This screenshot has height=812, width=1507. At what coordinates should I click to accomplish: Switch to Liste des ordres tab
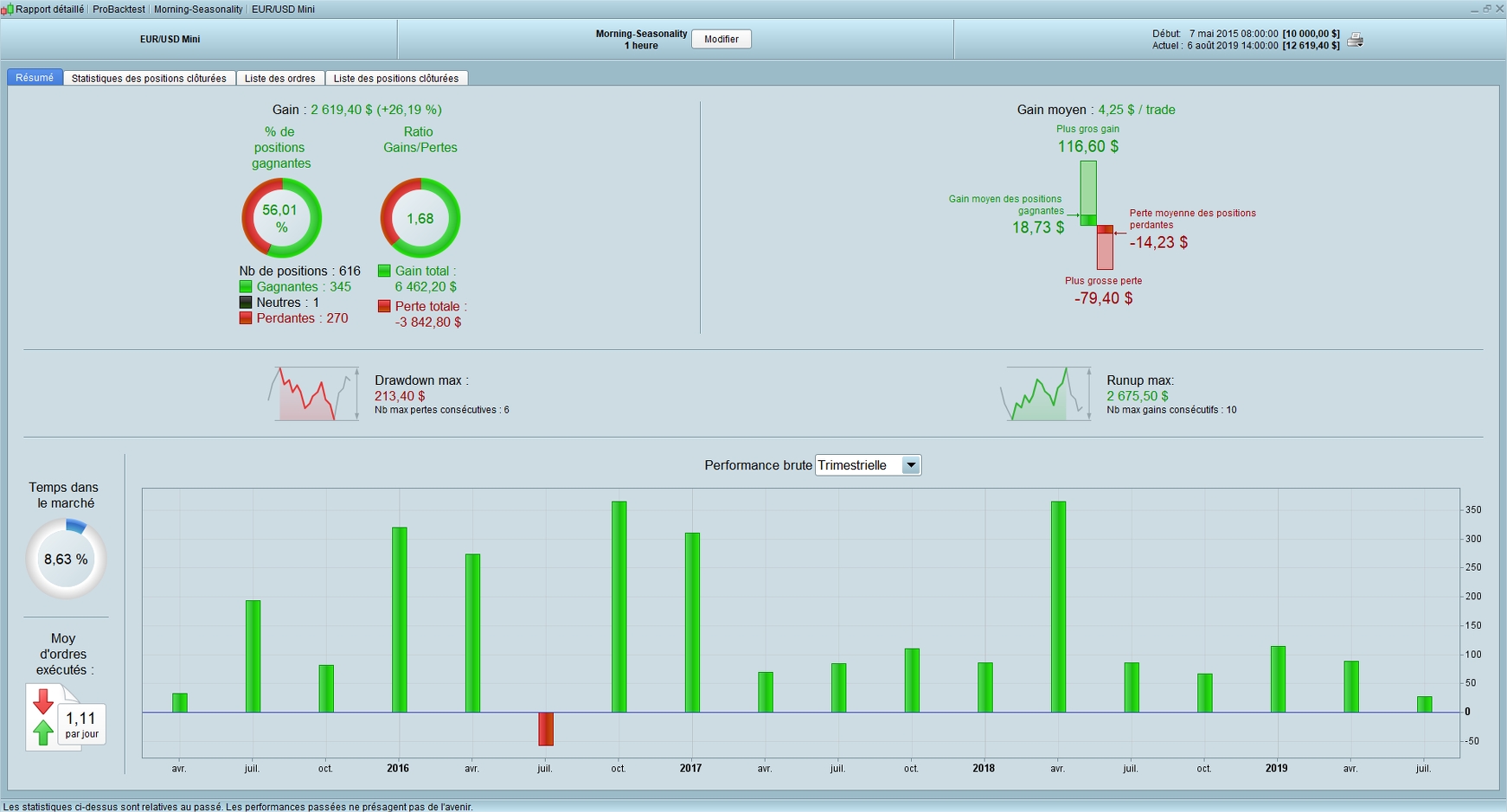[x=280, y=78]
